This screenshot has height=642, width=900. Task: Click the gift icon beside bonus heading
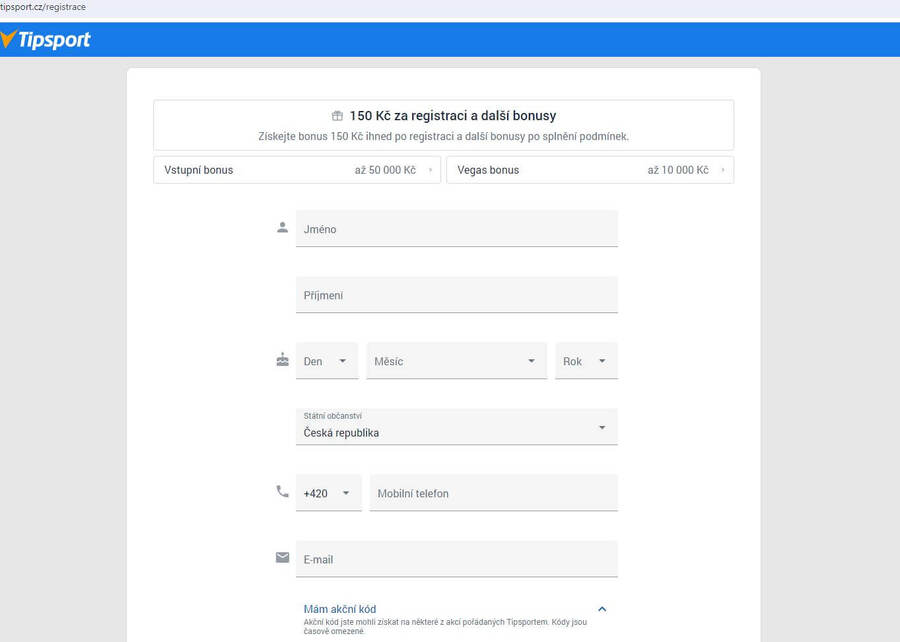[338, 116]
